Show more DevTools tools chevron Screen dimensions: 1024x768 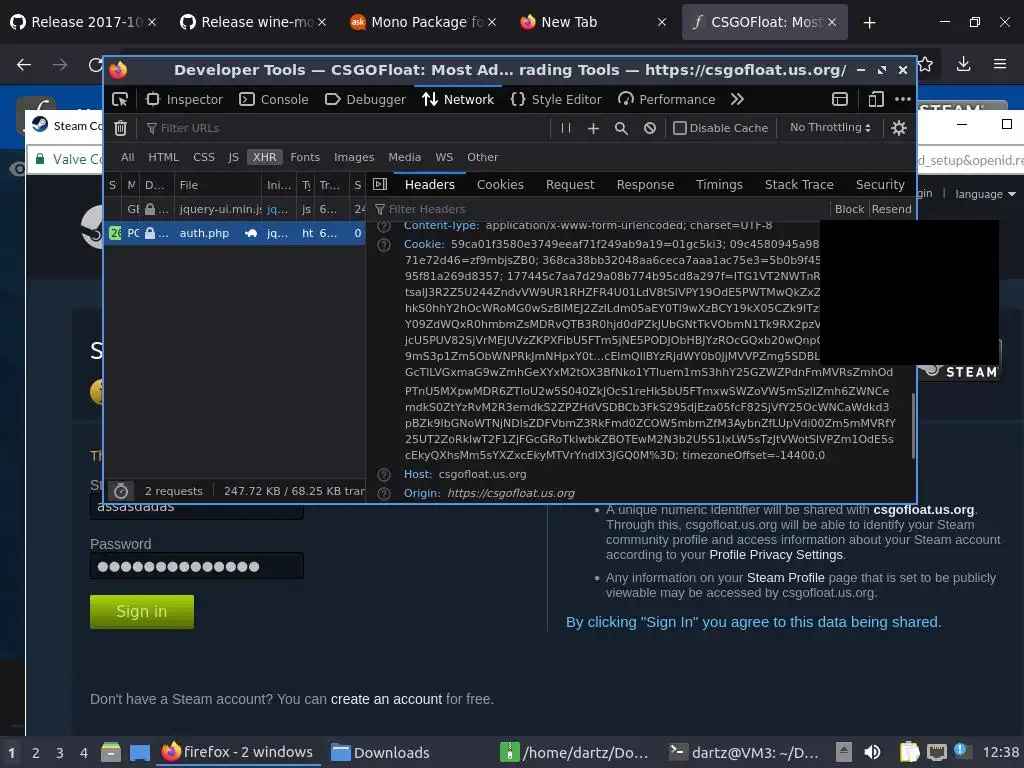(737, 99)
